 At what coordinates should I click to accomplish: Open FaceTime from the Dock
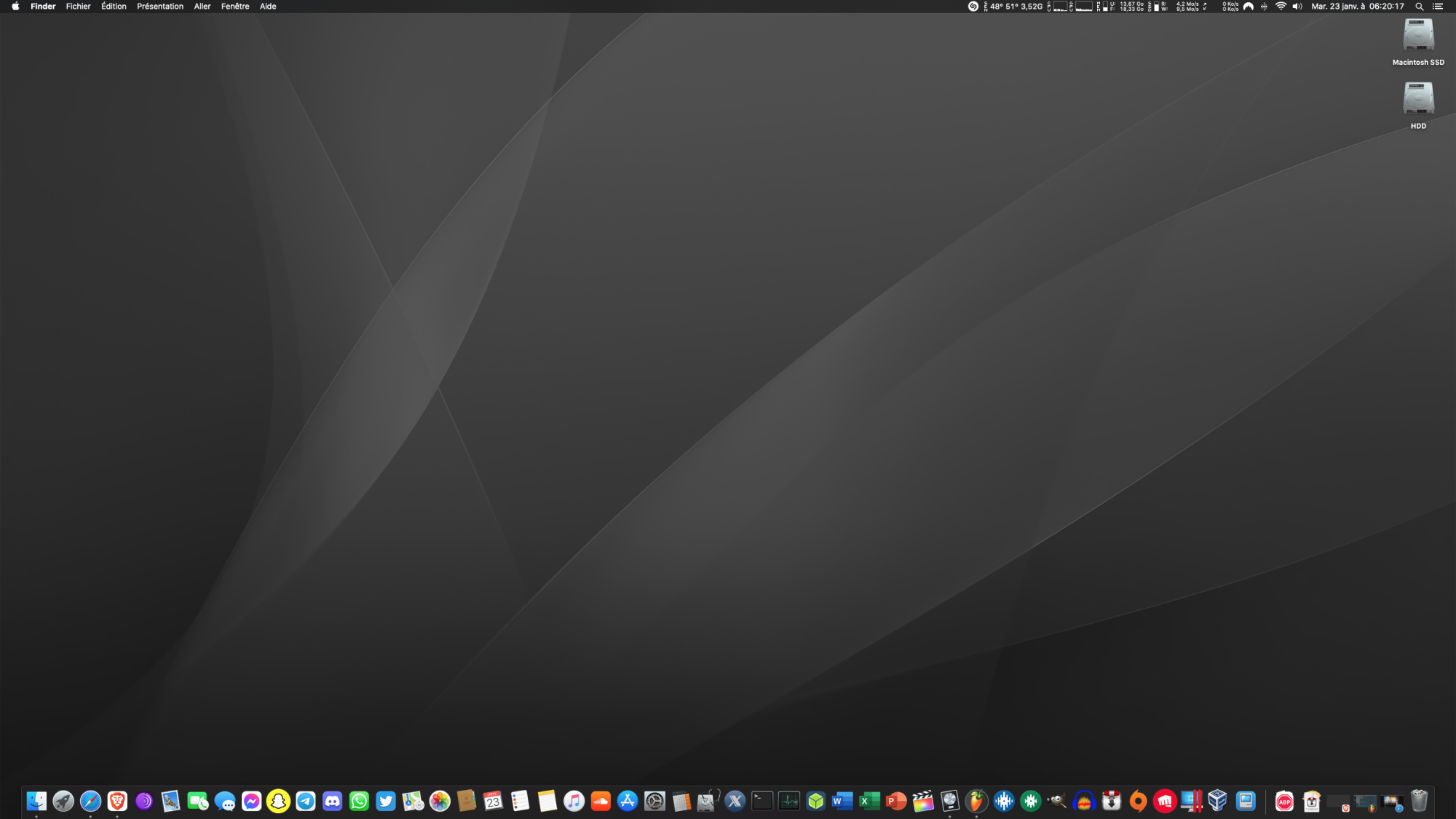pos(198,802)
